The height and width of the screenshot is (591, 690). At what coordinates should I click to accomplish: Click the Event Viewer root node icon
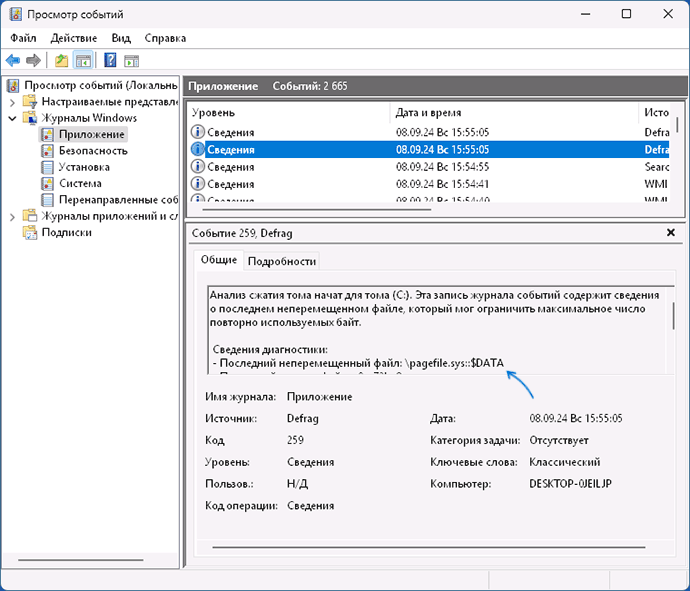(x=13, y=85)
